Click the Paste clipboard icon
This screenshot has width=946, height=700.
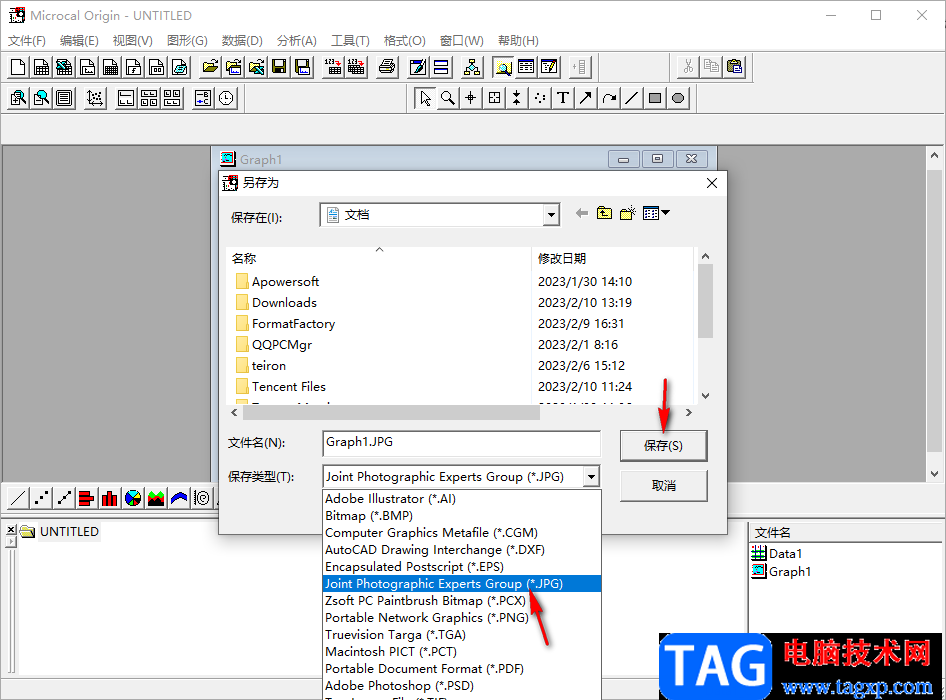[735, 67]
